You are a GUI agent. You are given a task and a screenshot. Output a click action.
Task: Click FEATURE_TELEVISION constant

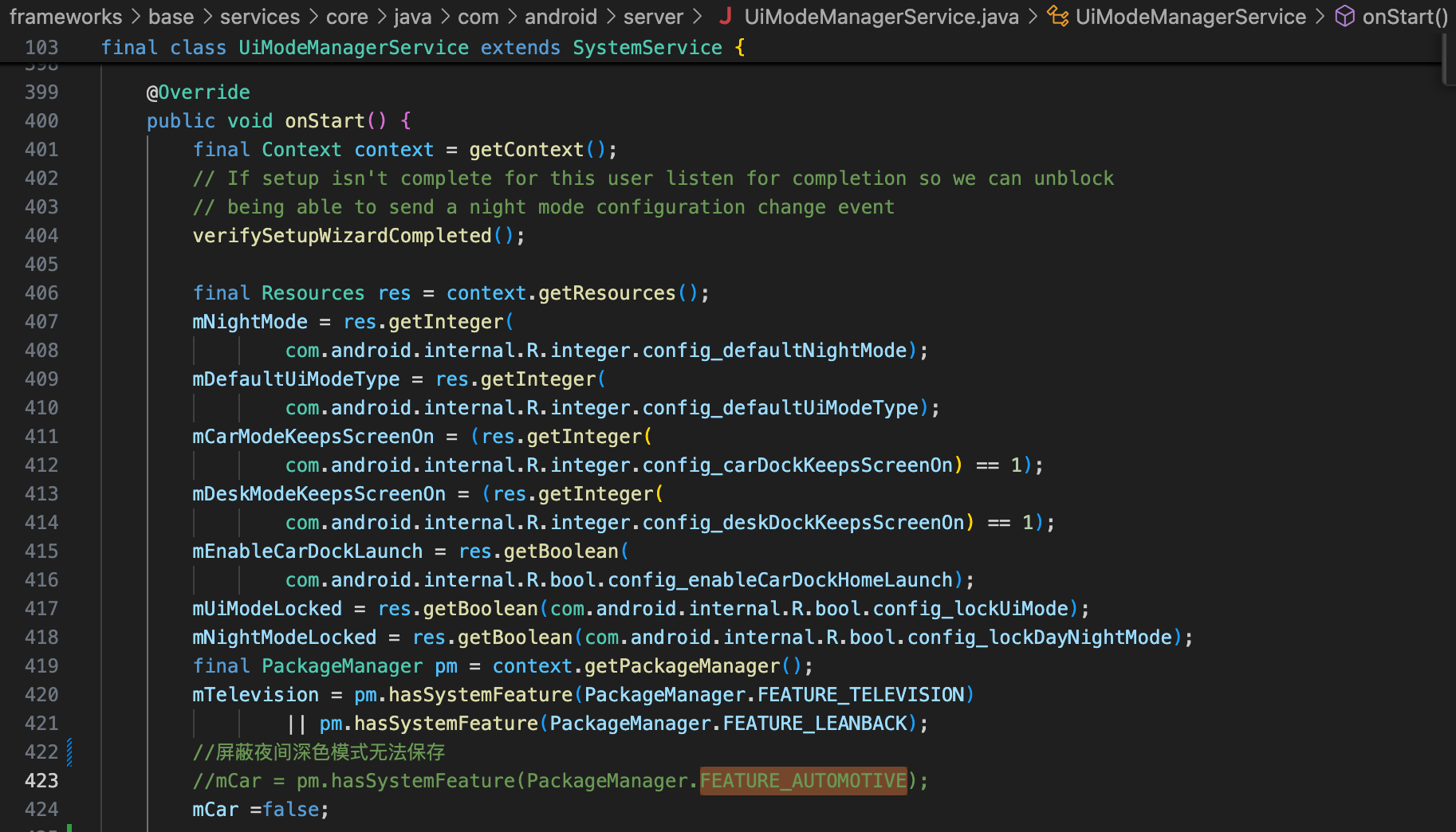pos(861,695)
